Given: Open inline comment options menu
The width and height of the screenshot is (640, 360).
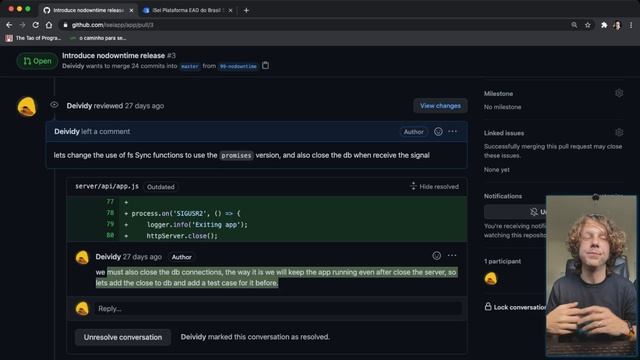Looking at the screenshot, I should pos(452,256).
